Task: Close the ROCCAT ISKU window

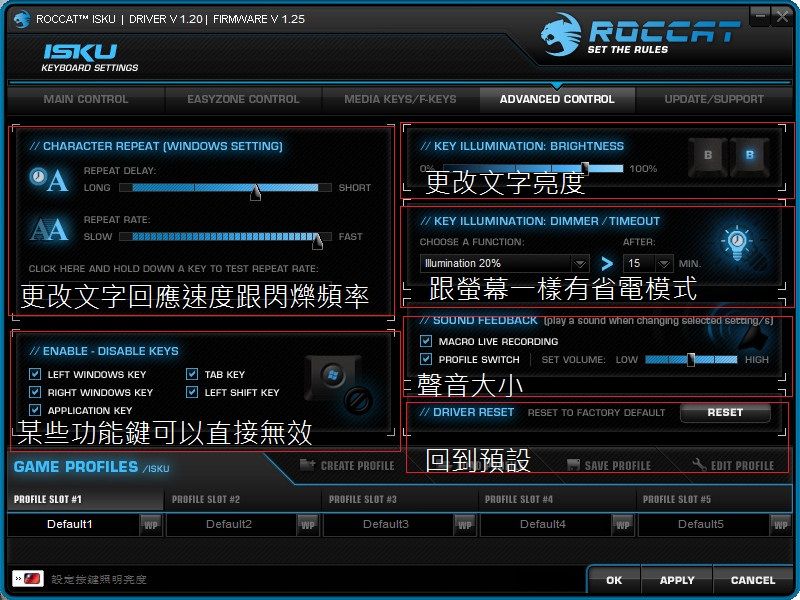Action: (782, 16)
